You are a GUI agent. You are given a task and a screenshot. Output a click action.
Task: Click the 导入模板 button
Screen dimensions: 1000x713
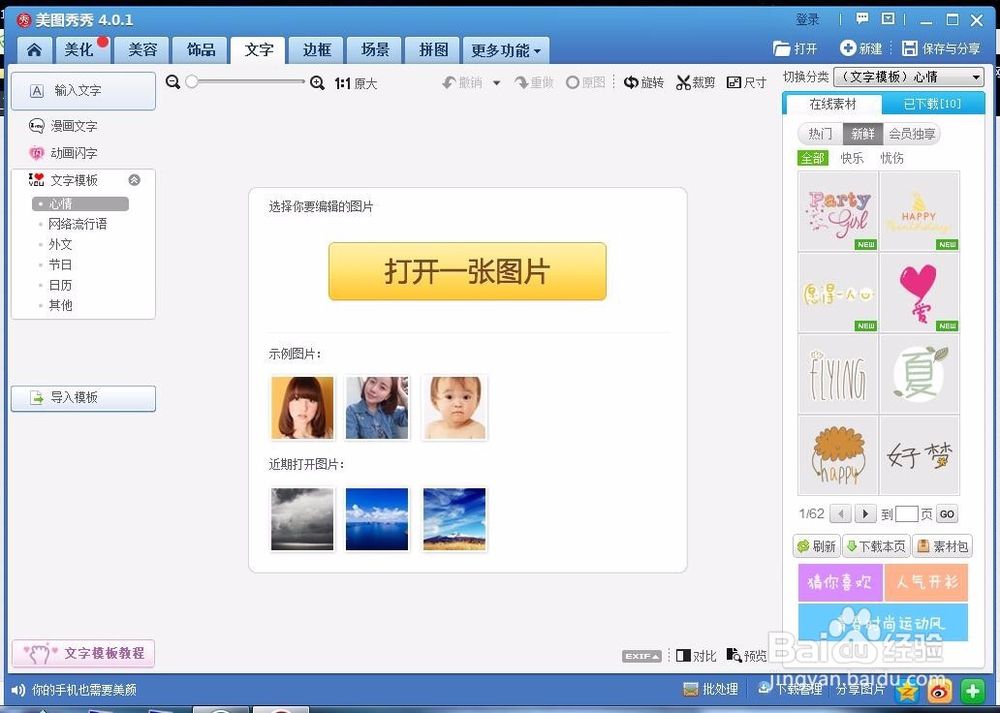click(x=83, y=398)
